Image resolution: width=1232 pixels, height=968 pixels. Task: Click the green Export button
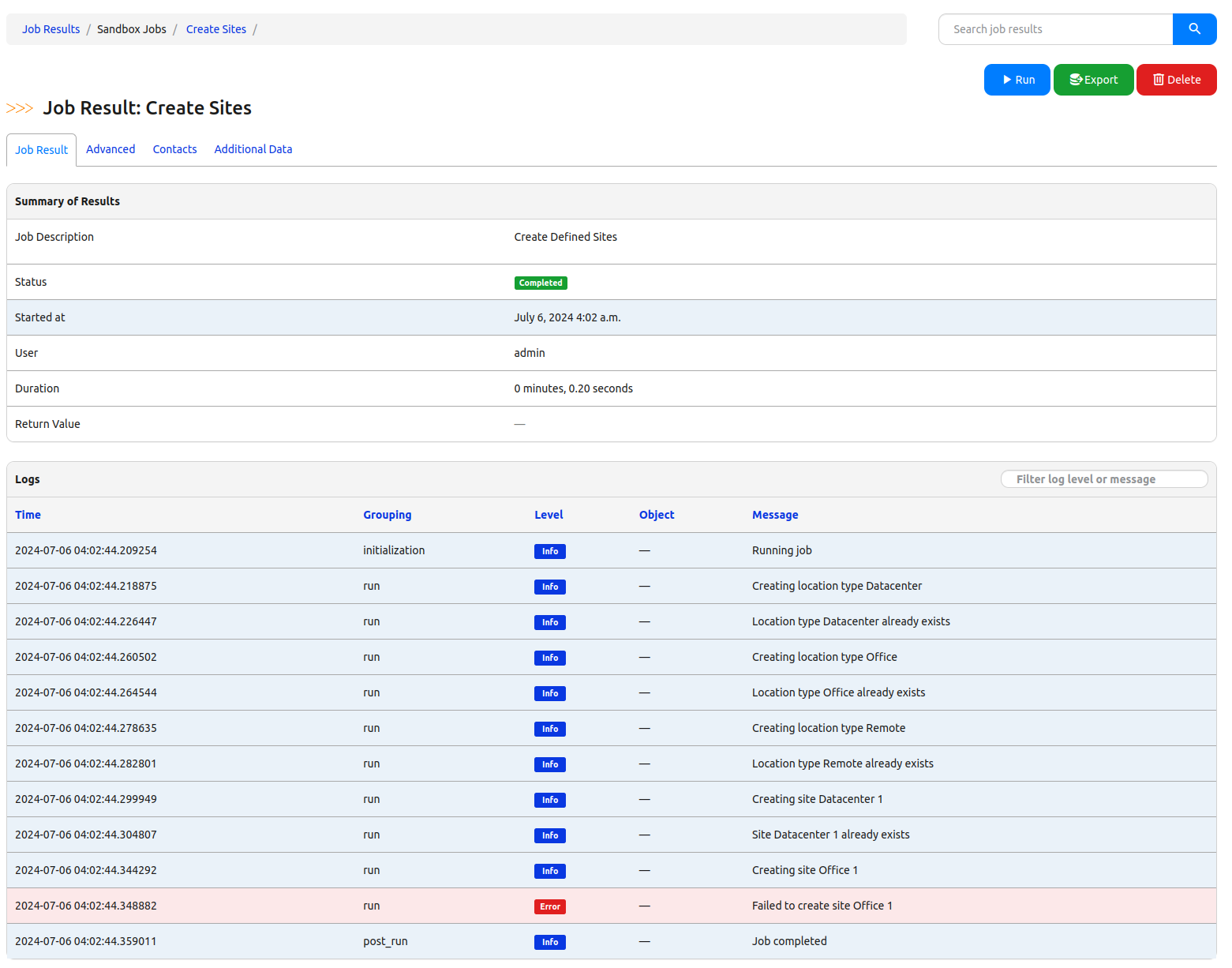(x=1093, y=80)
